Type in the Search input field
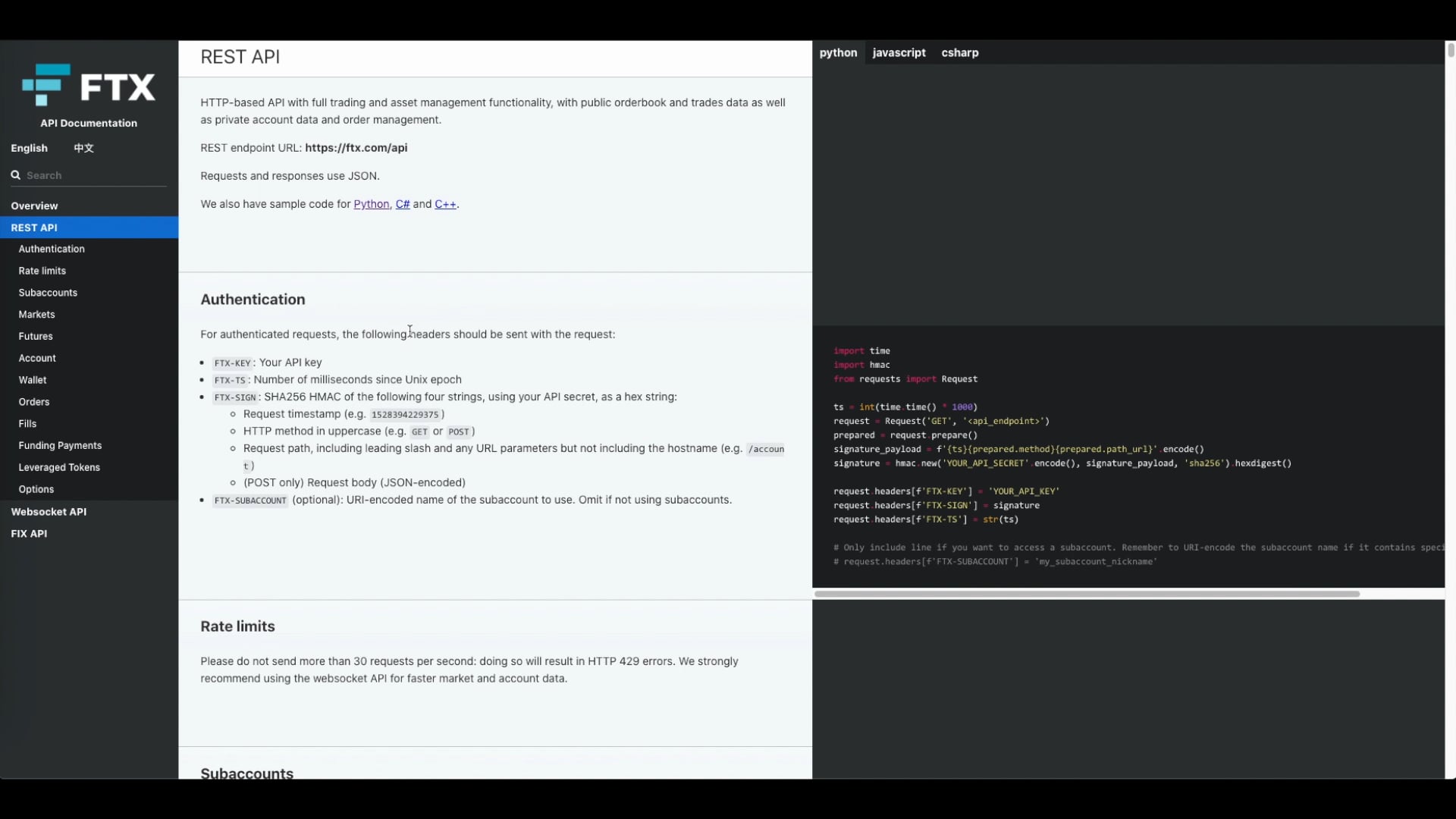This screenshot has height=819, width=1456. click(x=95, y=175)
